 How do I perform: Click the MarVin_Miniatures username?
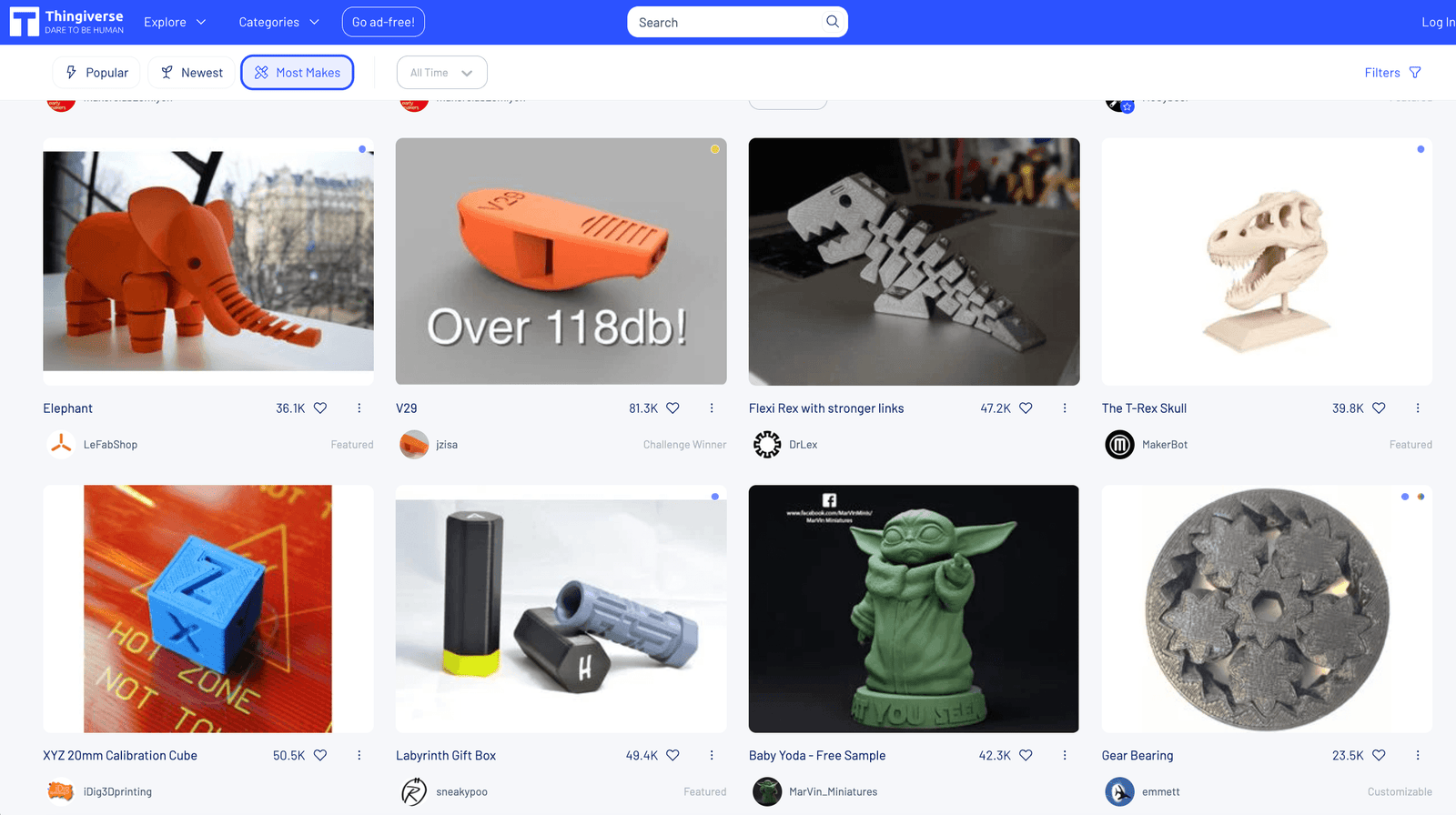tap(834, 792)
